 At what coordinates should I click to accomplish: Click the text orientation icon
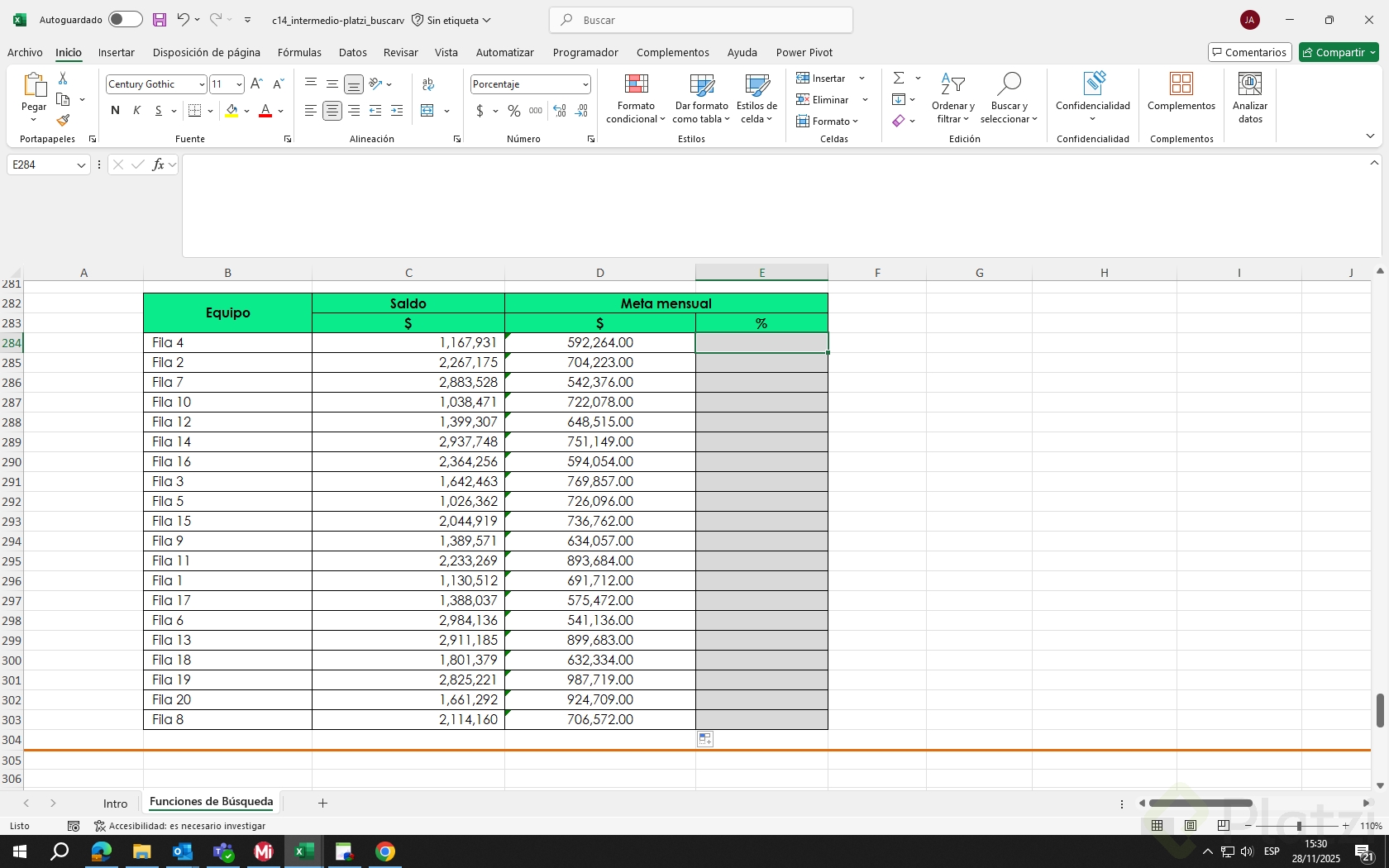pos(376,83)
